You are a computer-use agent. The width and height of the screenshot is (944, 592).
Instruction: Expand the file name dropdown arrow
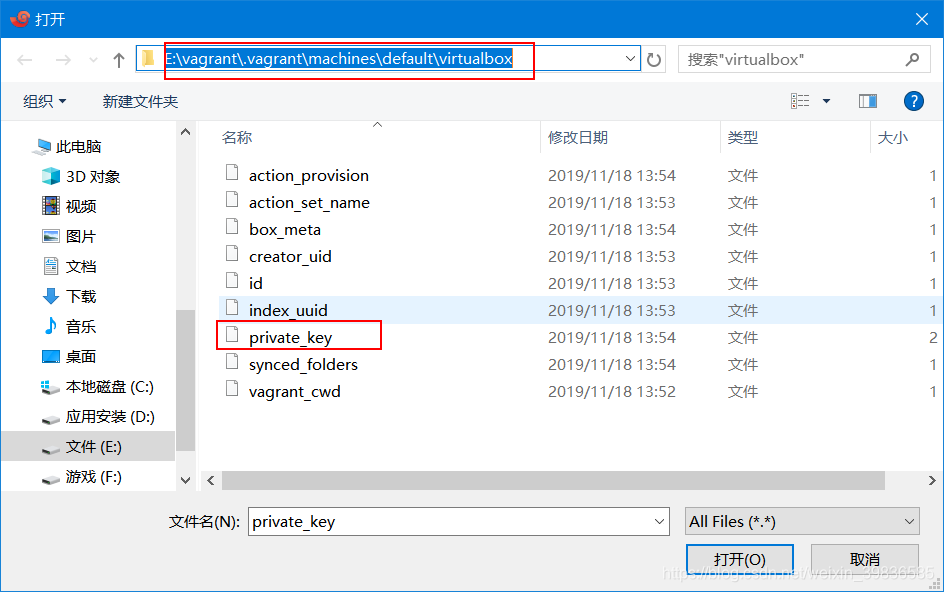[x=660, y=522]
